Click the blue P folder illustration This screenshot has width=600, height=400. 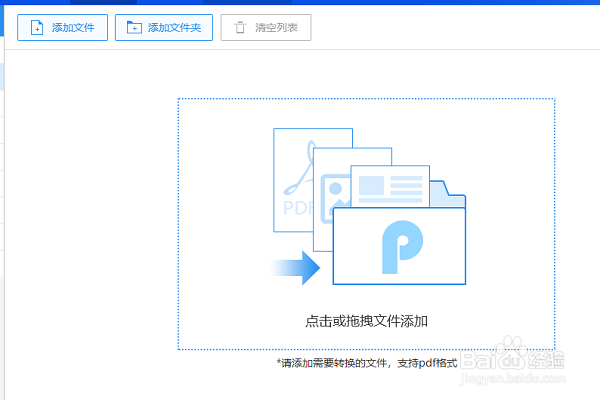399,246
